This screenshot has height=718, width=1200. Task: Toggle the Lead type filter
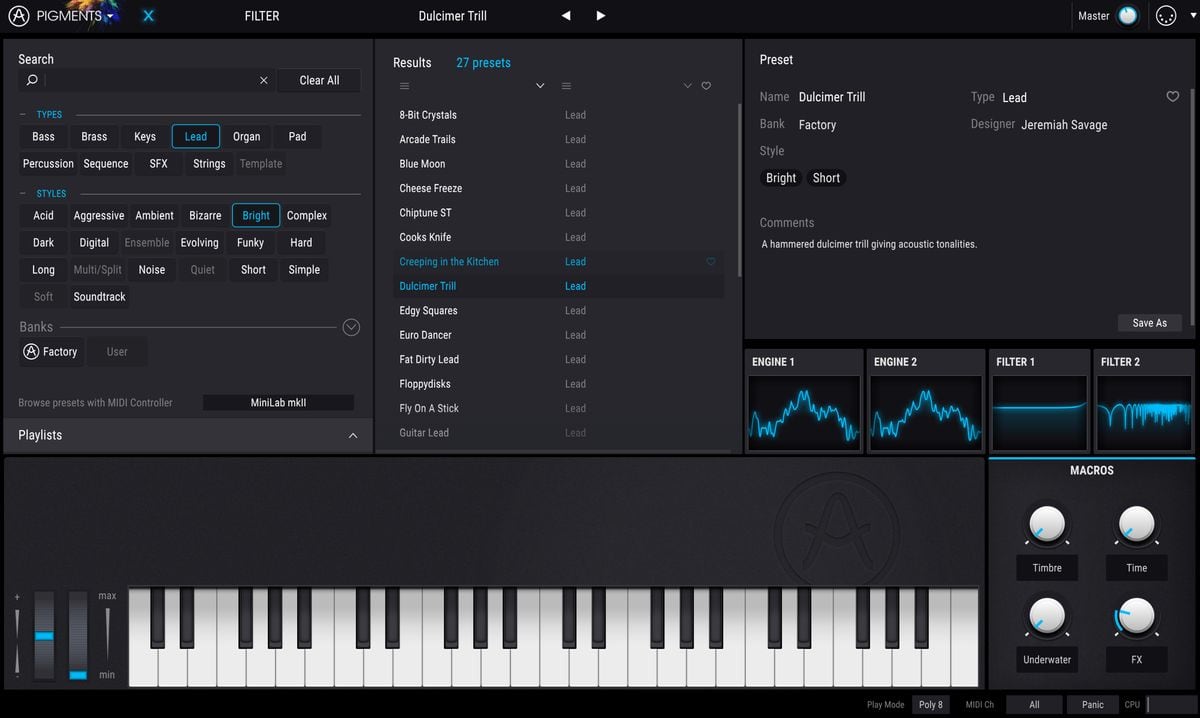195,137
